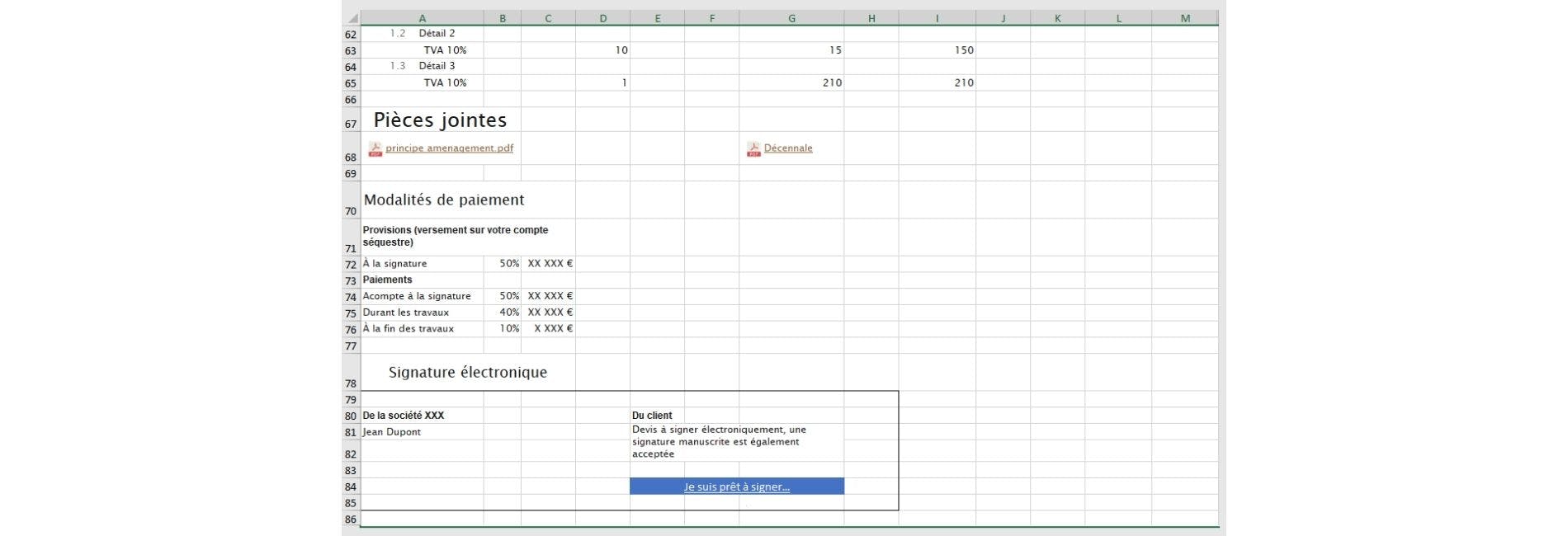Select column D header
Image resolution: width=1568 pixels, height=536 pixels.
pos(602,18)
